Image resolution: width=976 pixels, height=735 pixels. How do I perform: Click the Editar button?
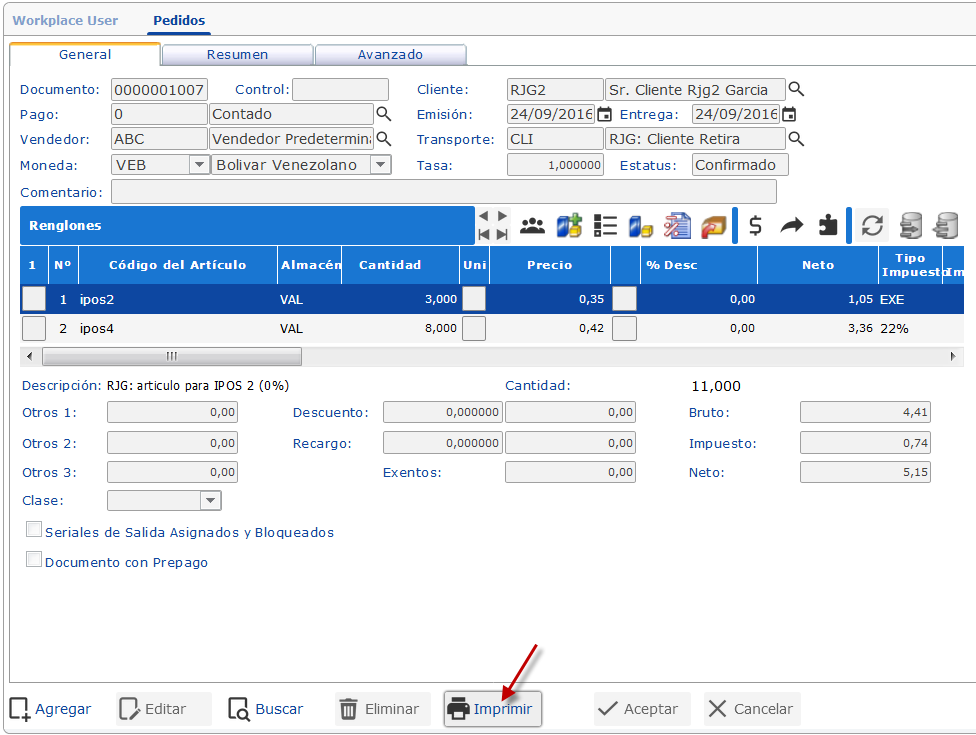tap(164, 709)
